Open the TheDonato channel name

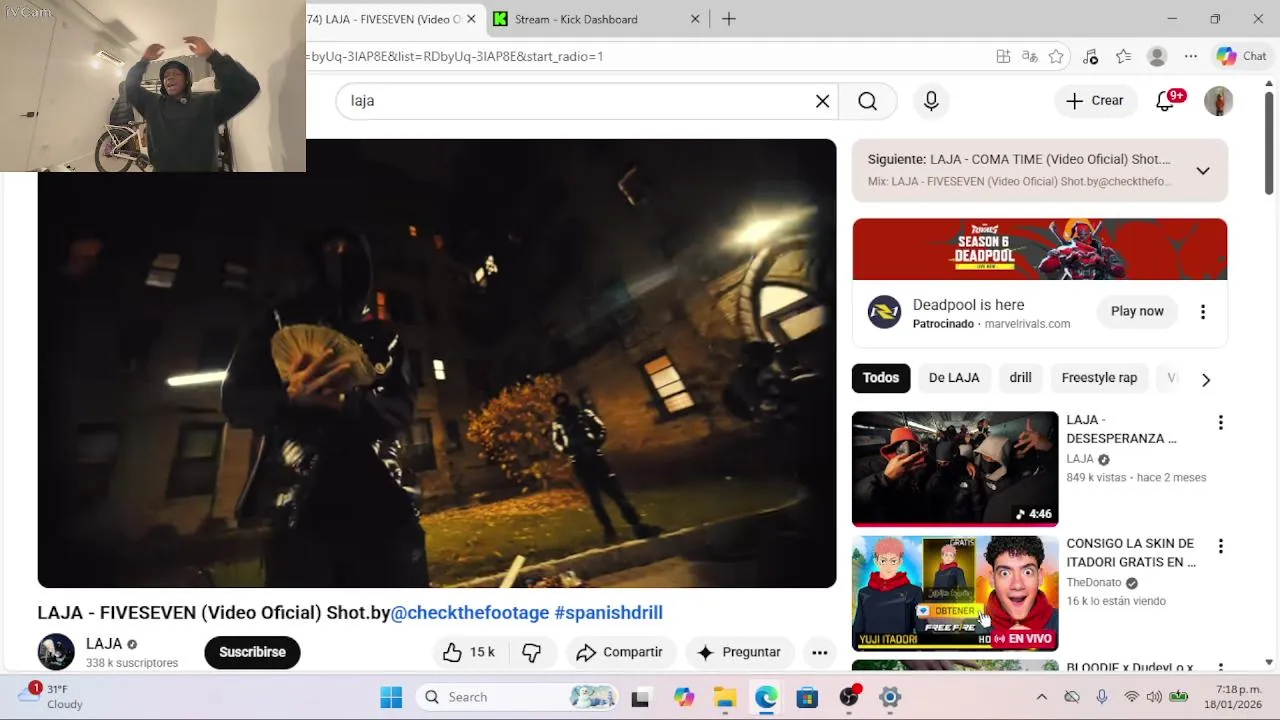click(x=1094, y=582)
